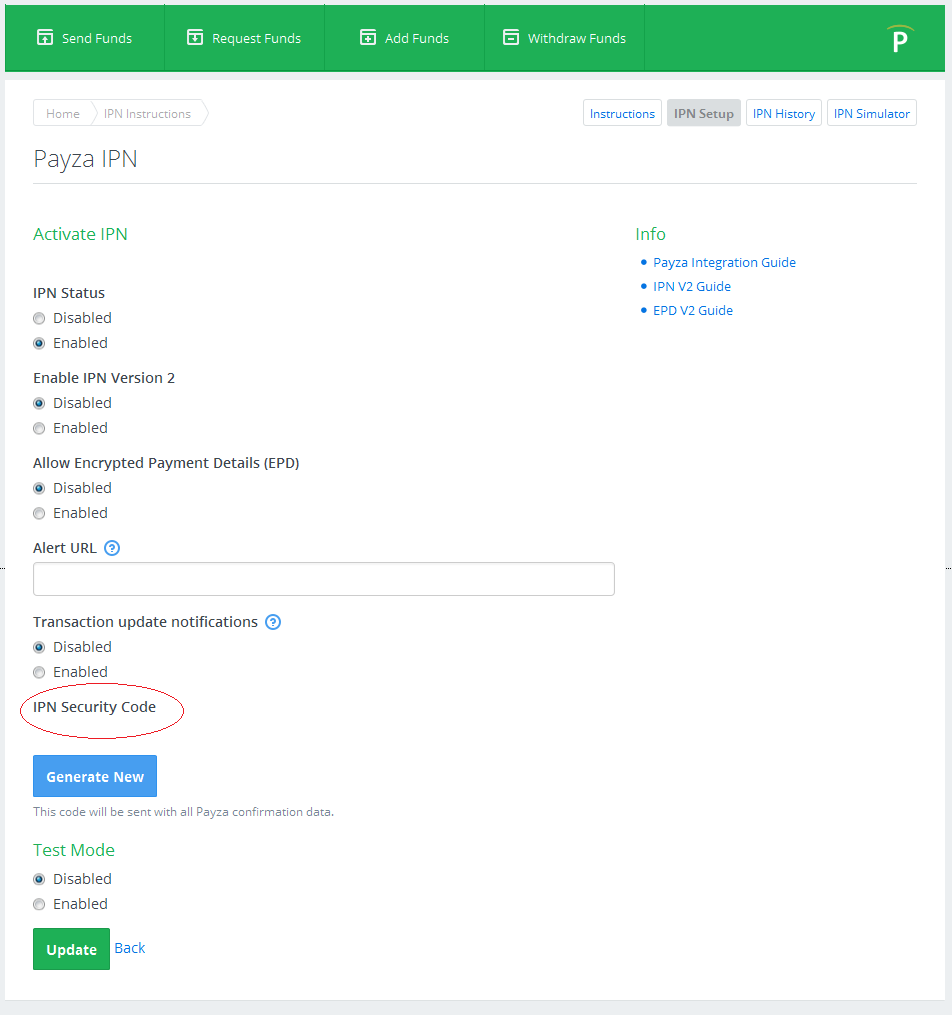The image size is (952, 1015).
Task: Click the 'Info' section heading
Action: click(650, 234)
